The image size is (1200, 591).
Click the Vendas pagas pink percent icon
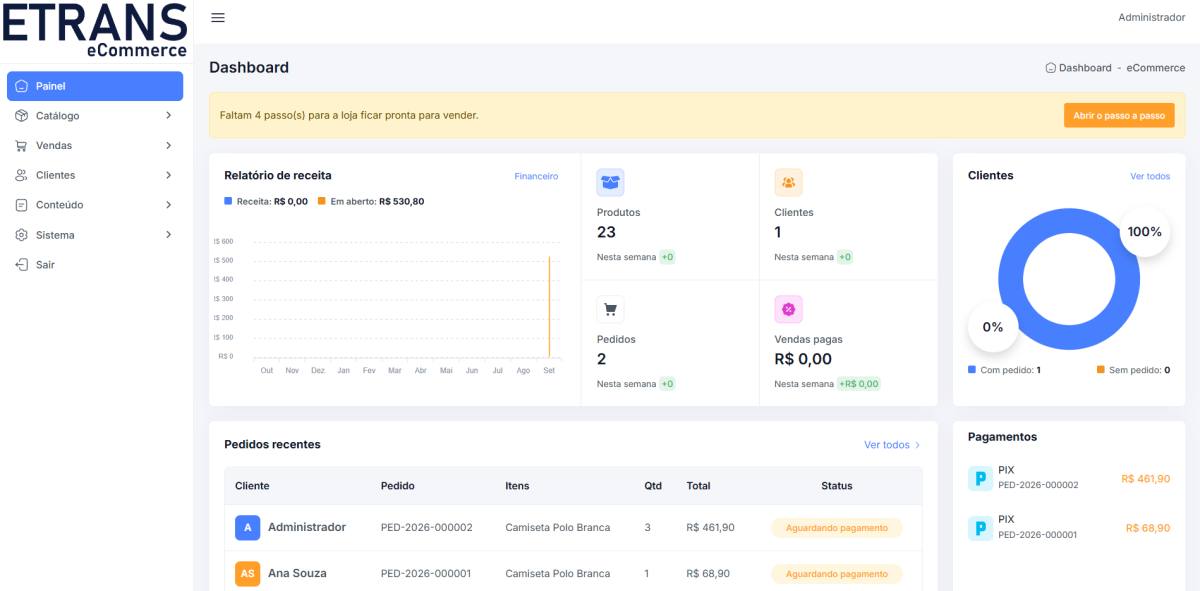point(788,309)
